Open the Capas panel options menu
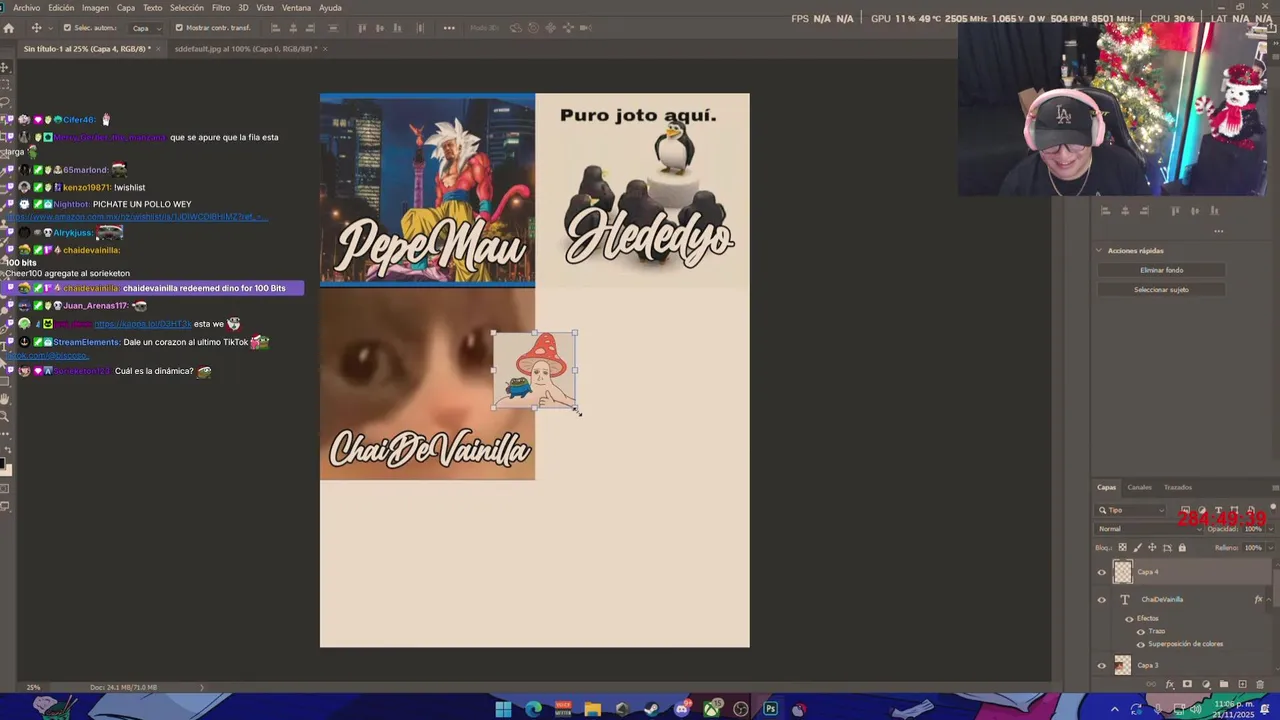Screen dimensions: 1280x720 (x=1275, y=487)
